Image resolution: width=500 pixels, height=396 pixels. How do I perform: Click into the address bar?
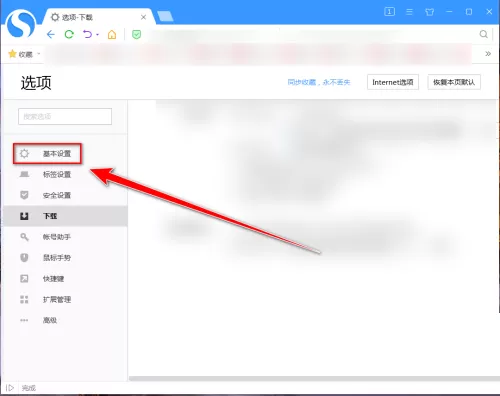tap(310, 34)
